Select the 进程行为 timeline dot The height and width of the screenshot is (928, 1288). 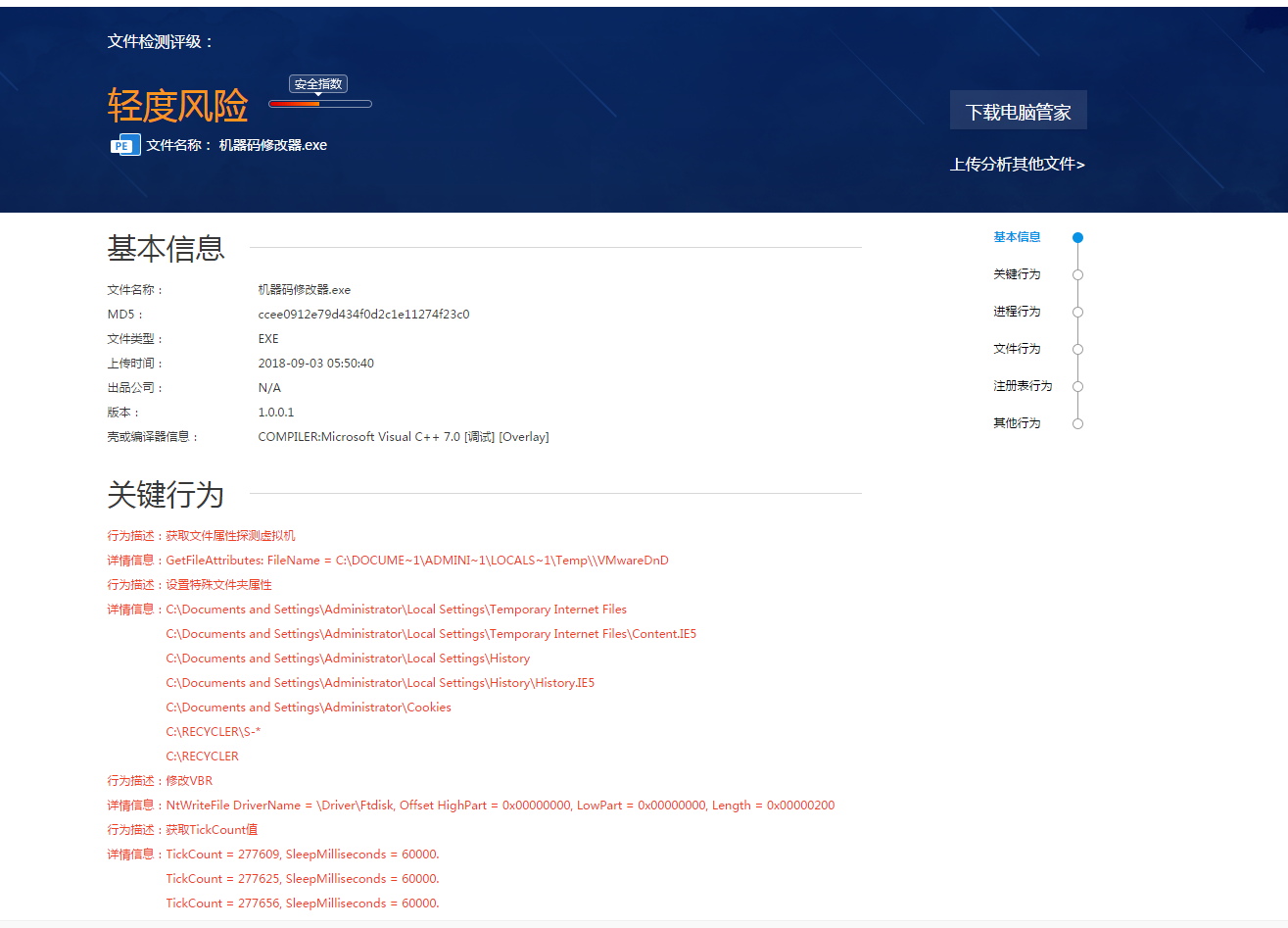1077,312
